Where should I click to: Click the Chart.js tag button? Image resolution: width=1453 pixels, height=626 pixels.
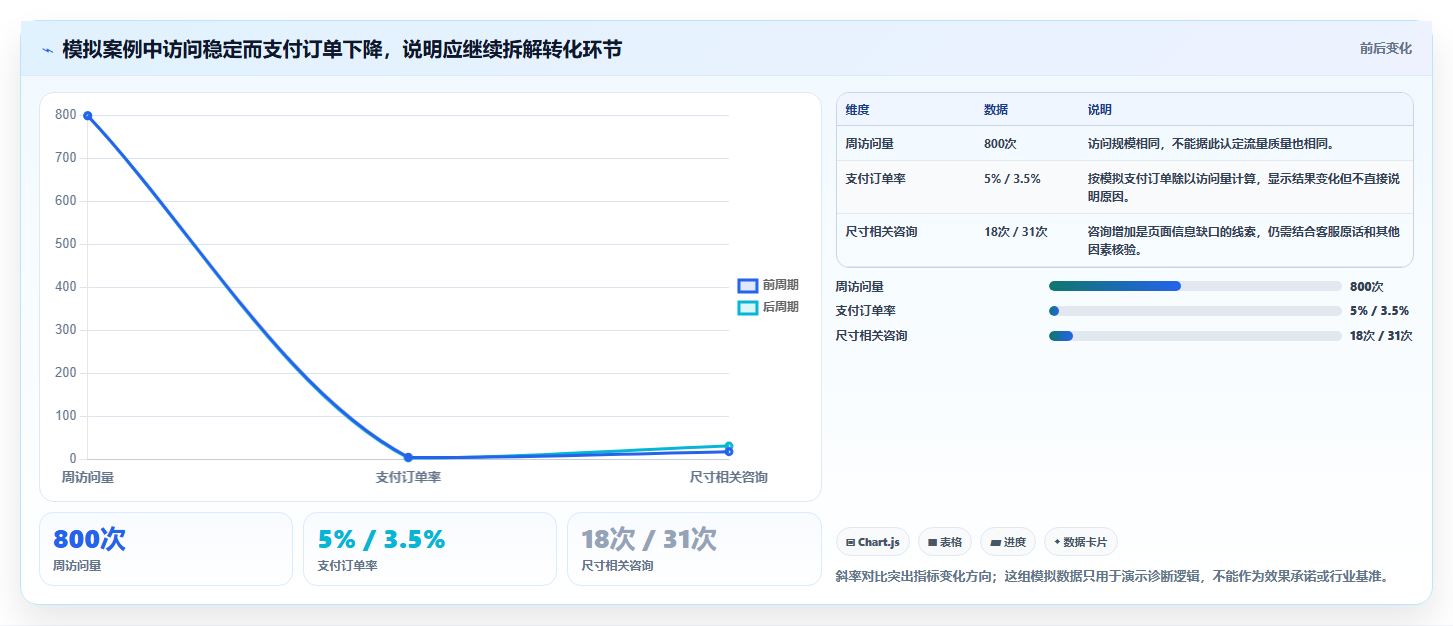[x=873, y=542]
